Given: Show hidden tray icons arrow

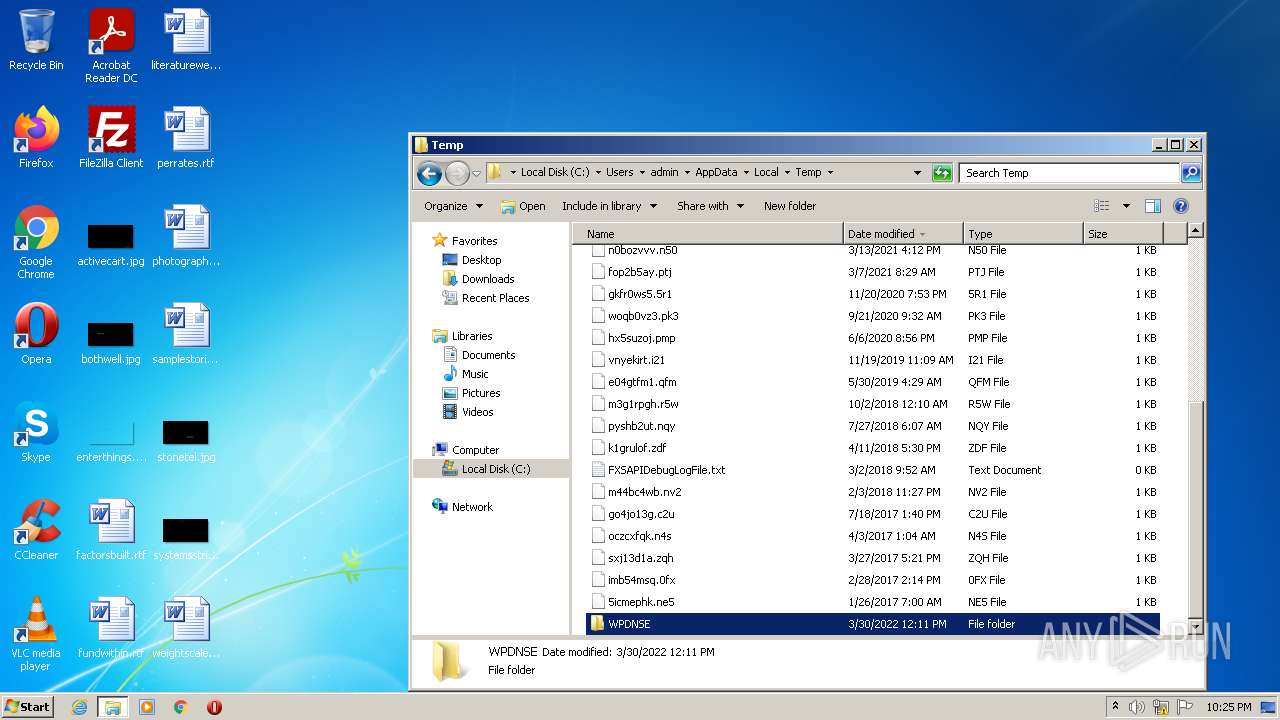Looking at the screenshot, I should pos(1115,706).
